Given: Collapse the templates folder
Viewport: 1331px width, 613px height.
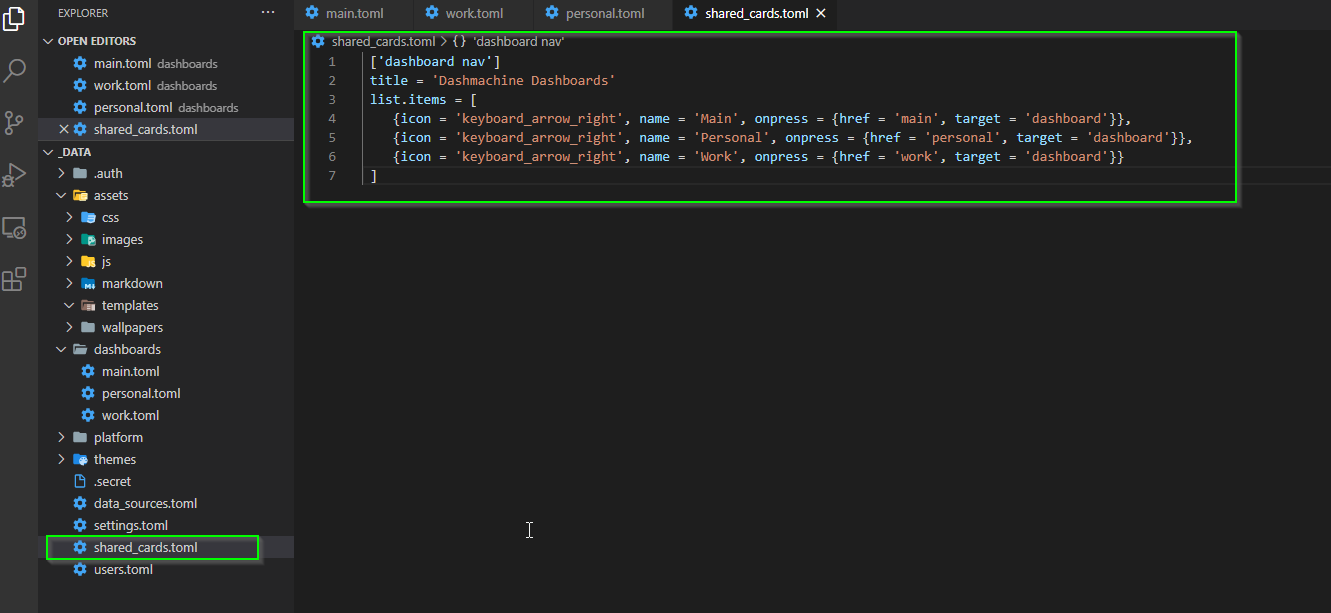Looking at the screenshot, I should click(x=70, y=306).
